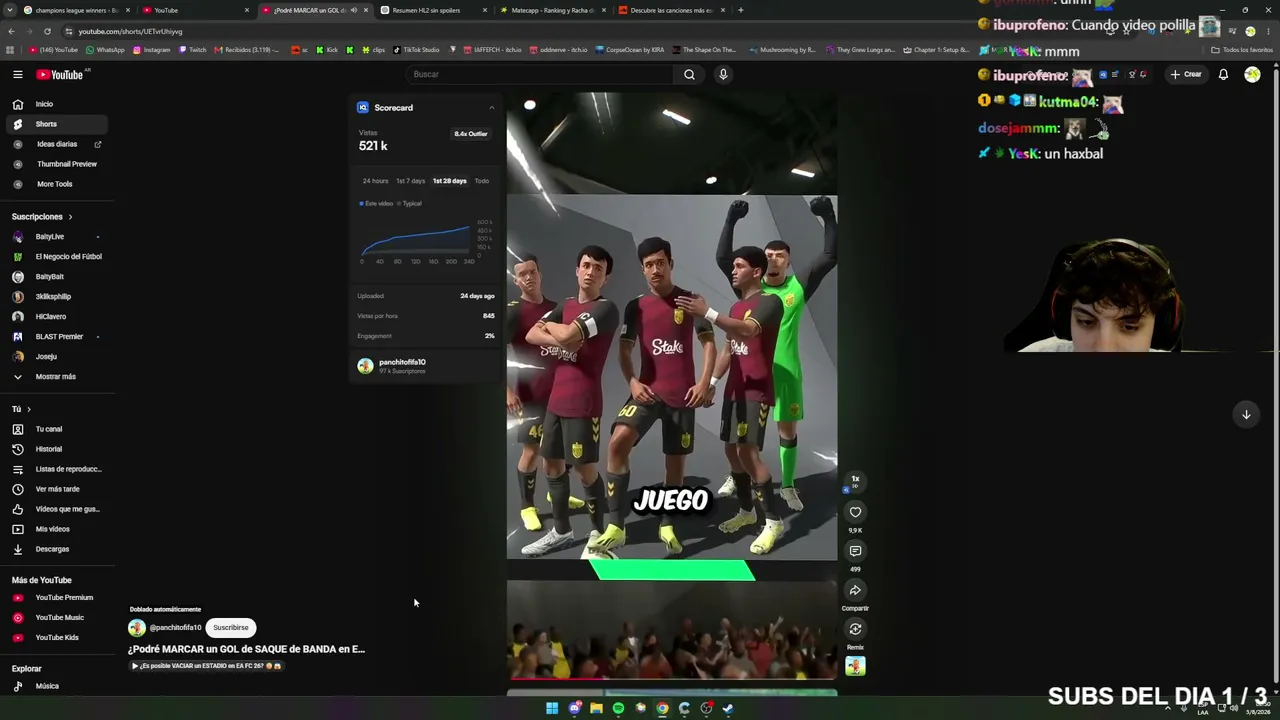The width and height of the screenshot is (1280, 720).
Task: Open a new browser tab
Action: 740,10
